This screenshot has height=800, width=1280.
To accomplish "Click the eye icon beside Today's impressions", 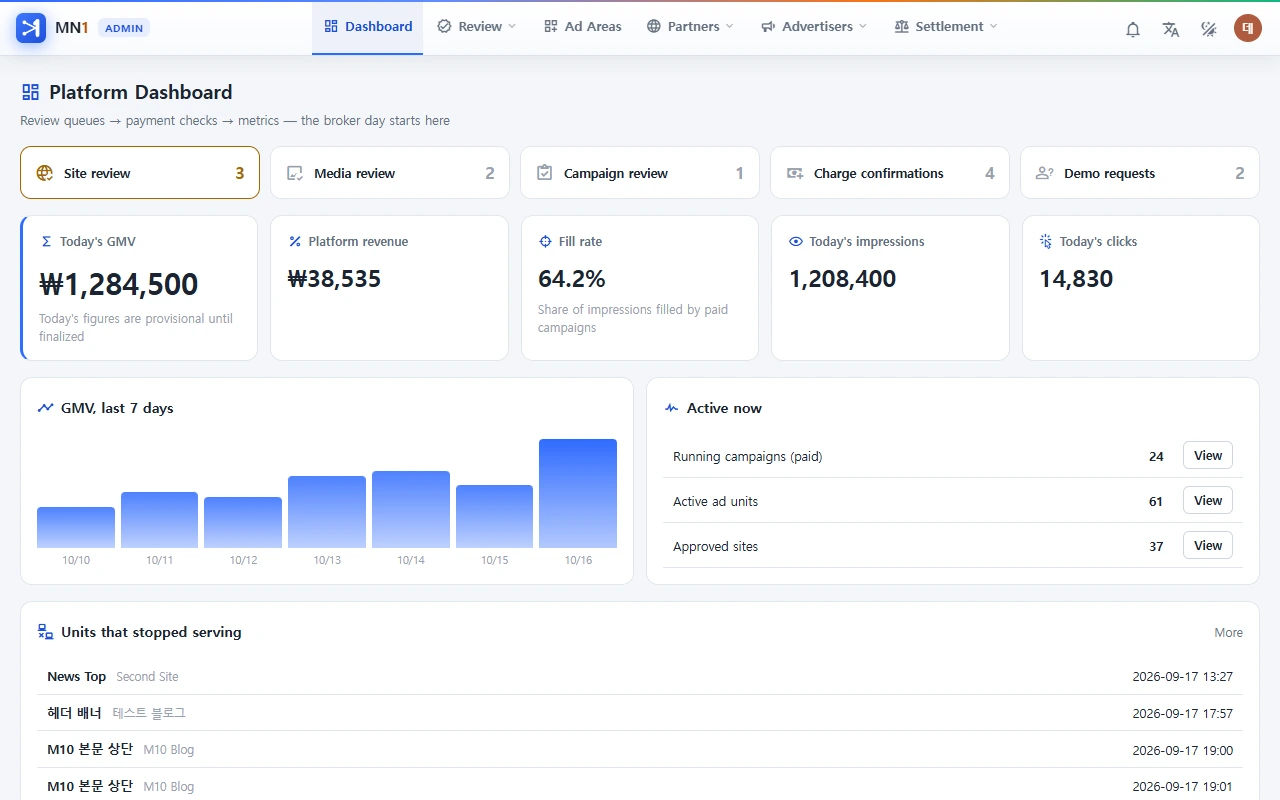I will point(796,241).
